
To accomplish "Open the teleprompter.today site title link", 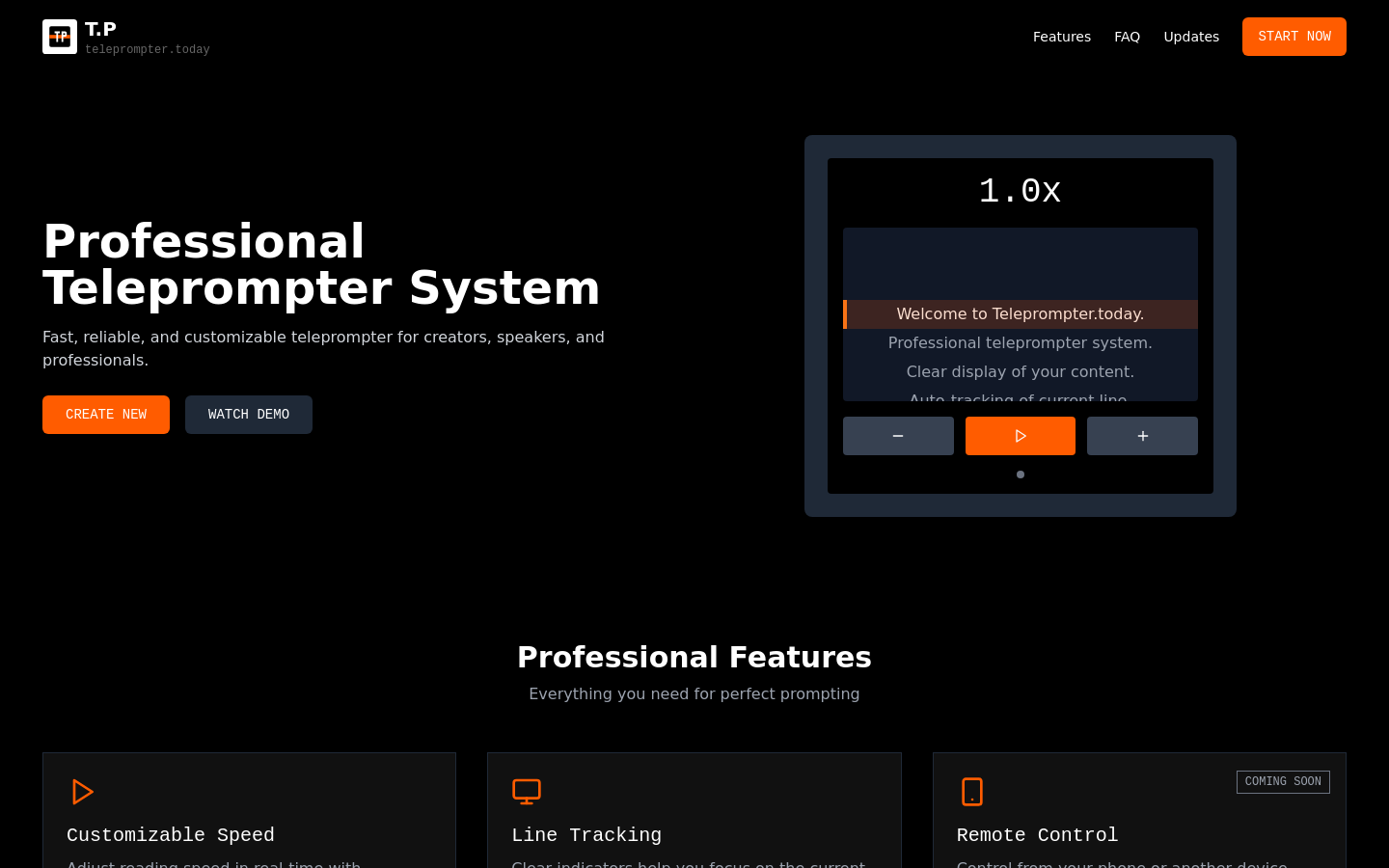I will (147, 49).
